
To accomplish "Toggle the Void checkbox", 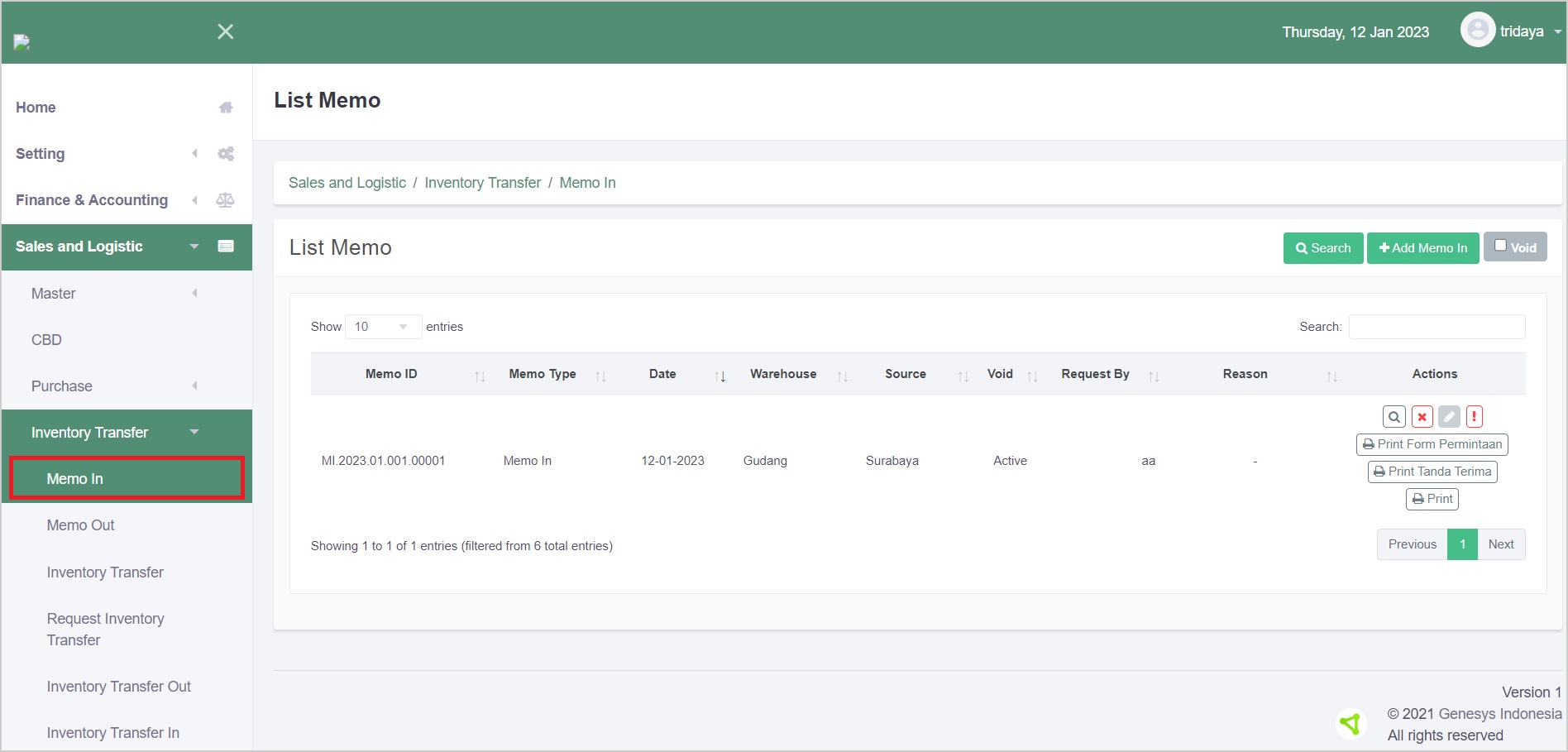I will [x=1500, y=246].
